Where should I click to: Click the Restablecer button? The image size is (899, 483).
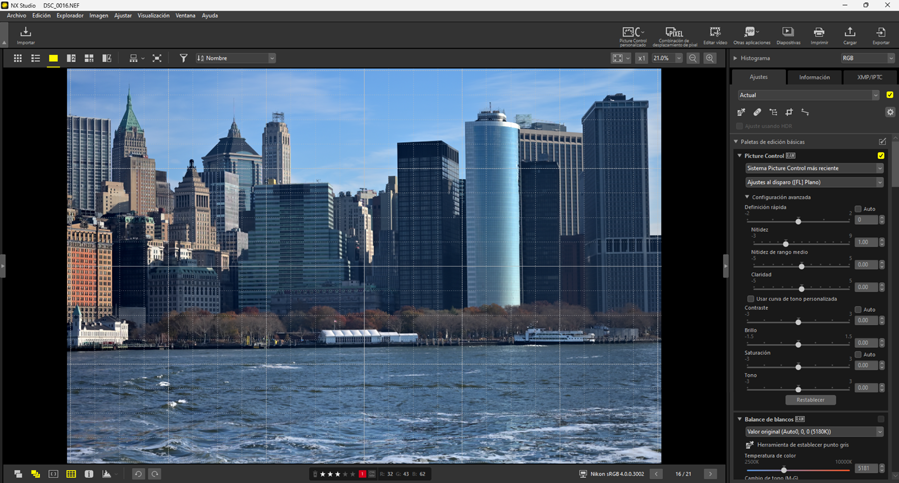(810, 400)
